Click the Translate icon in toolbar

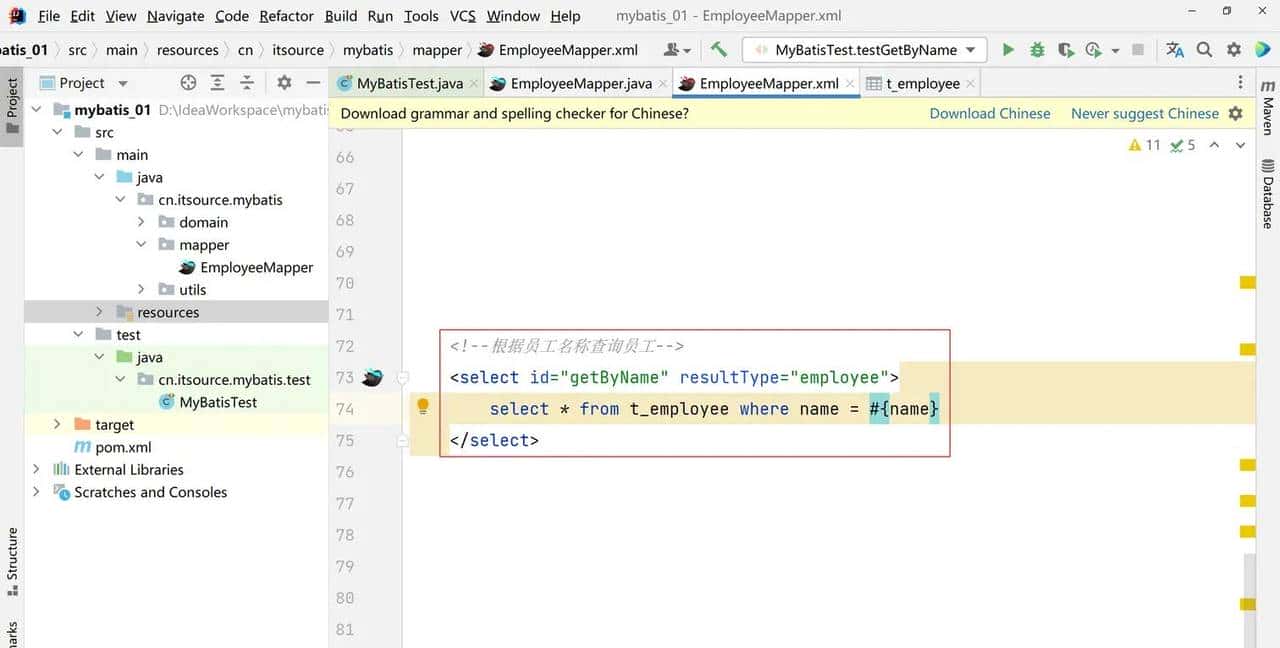[1174, 48]
